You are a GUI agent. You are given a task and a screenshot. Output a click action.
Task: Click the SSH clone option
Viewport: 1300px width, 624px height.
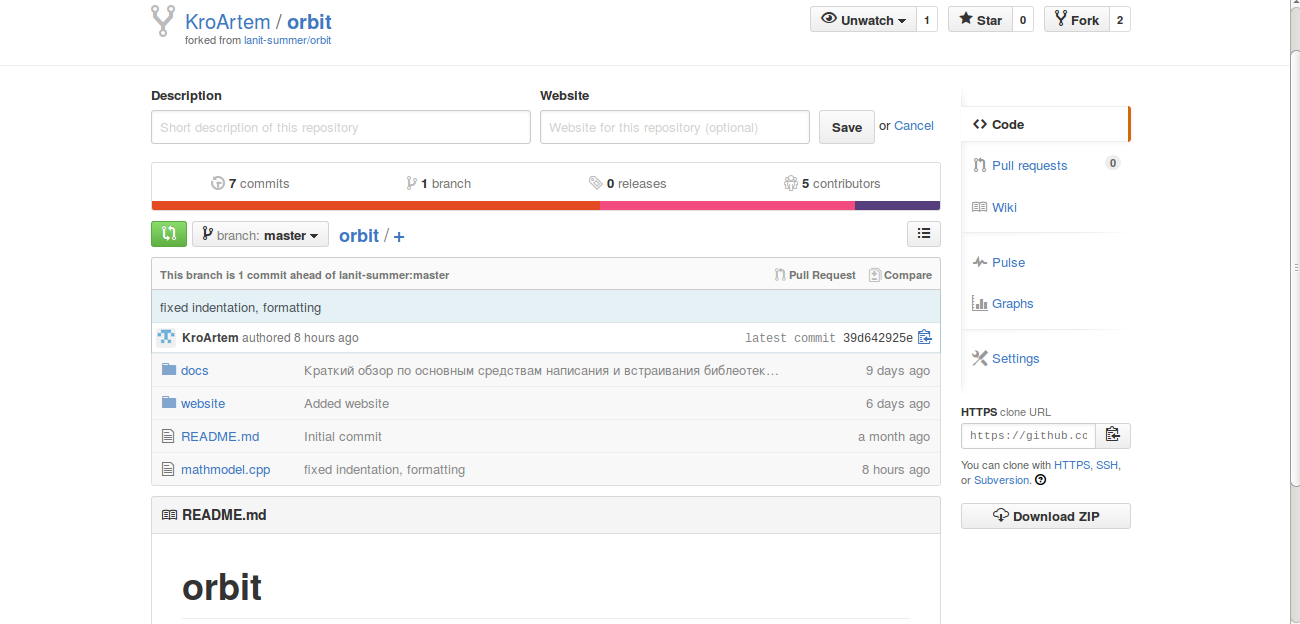pos(1107,465)
